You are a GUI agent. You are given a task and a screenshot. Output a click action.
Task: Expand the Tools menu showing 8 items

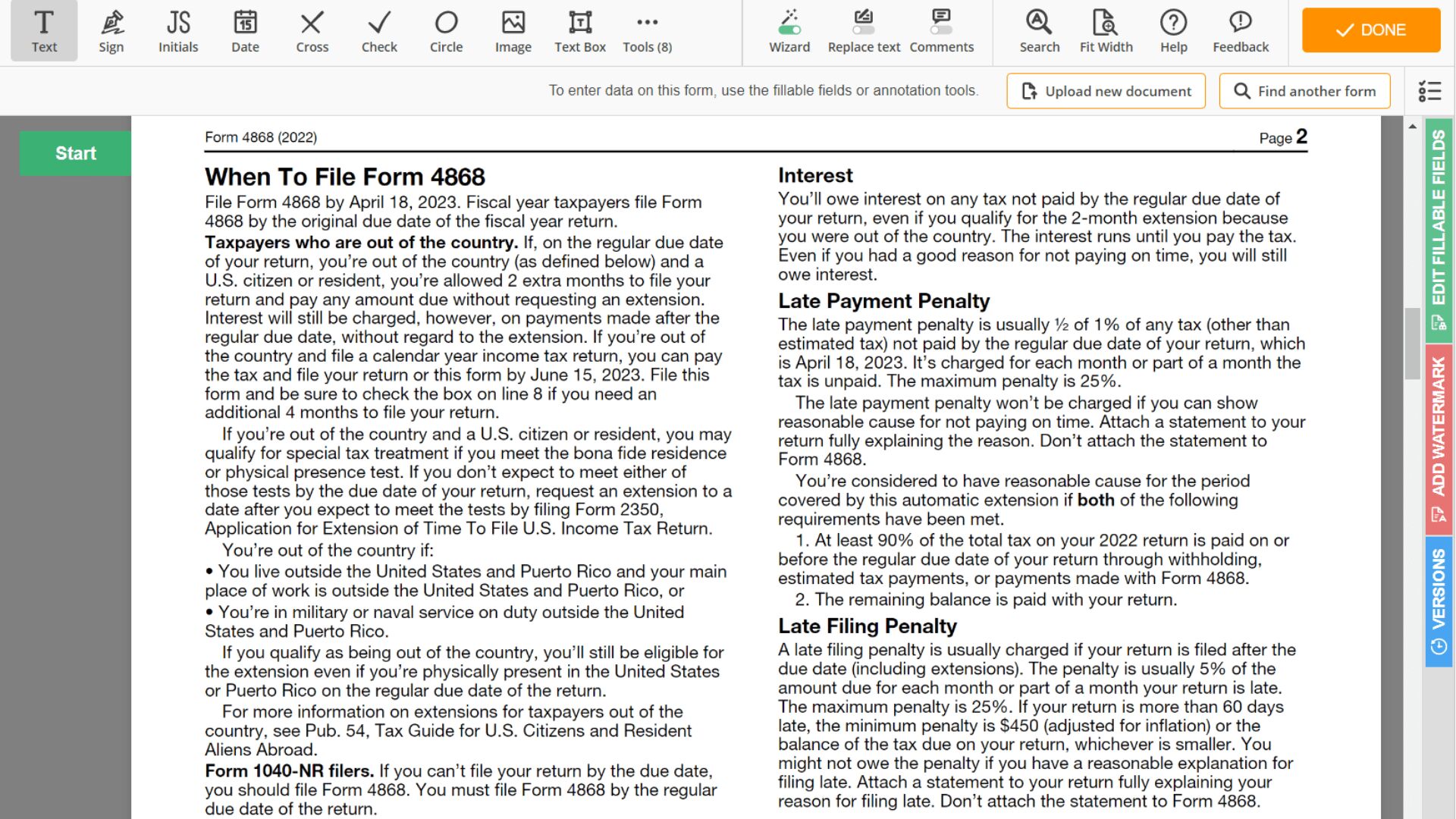coord(648,30)
